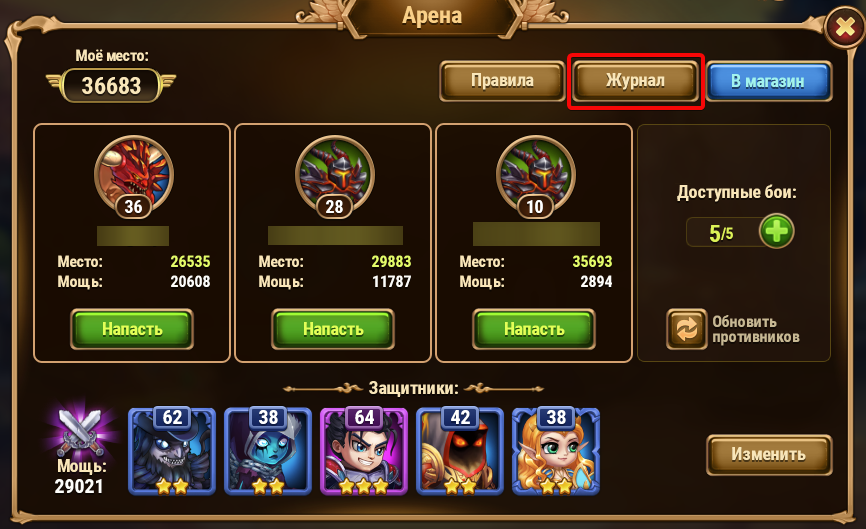
Task: Select level 64 purple-framed hero
Action: [x=364, y=451]
